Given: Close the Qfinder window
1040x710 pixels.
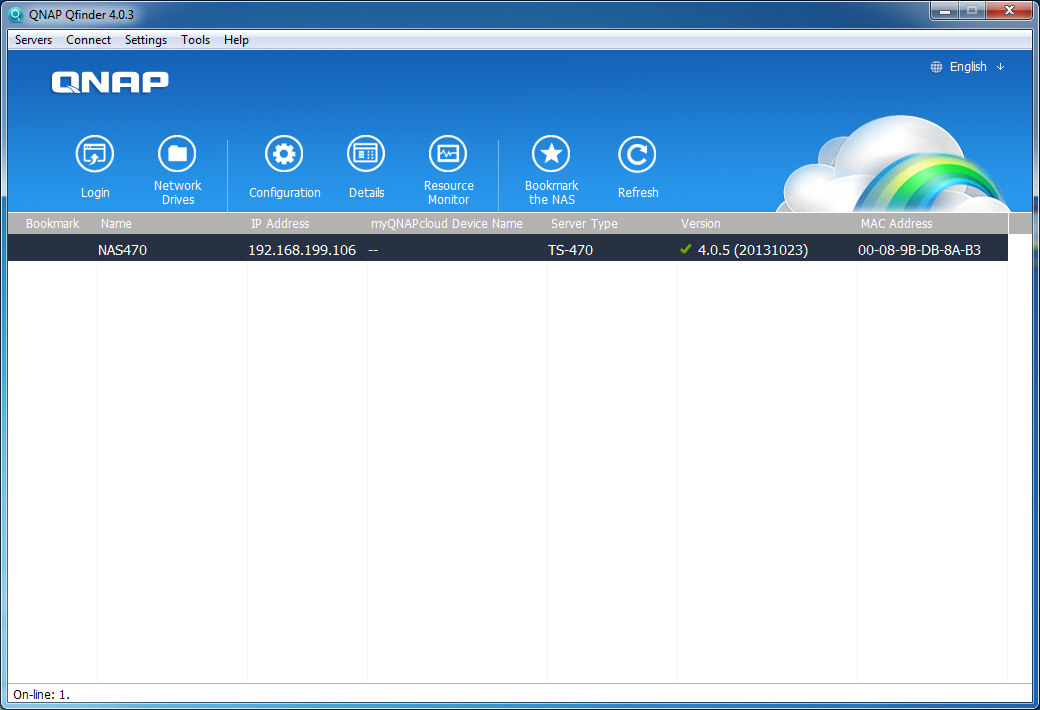Looking at the screenshot, I should coord(1009,11).
